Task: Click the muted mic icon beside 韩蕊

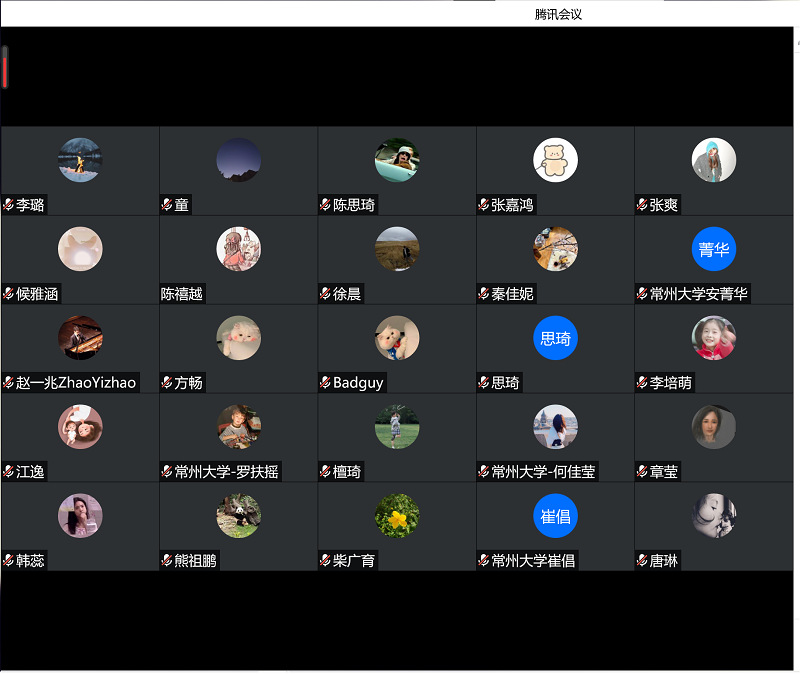Action: point(8,561)
